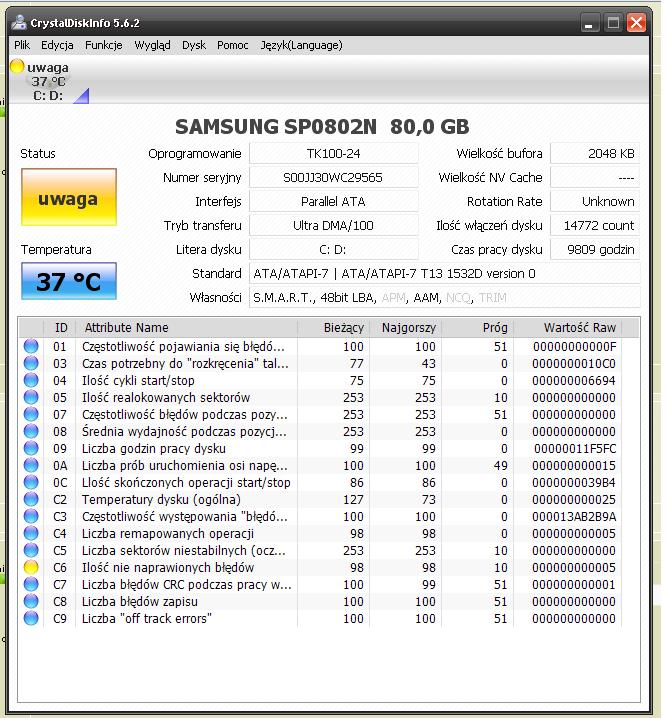This screenshot has height=718, width=667.
Task: Maximize the CrystalDiskInfo window
Action: pos(613,22)
